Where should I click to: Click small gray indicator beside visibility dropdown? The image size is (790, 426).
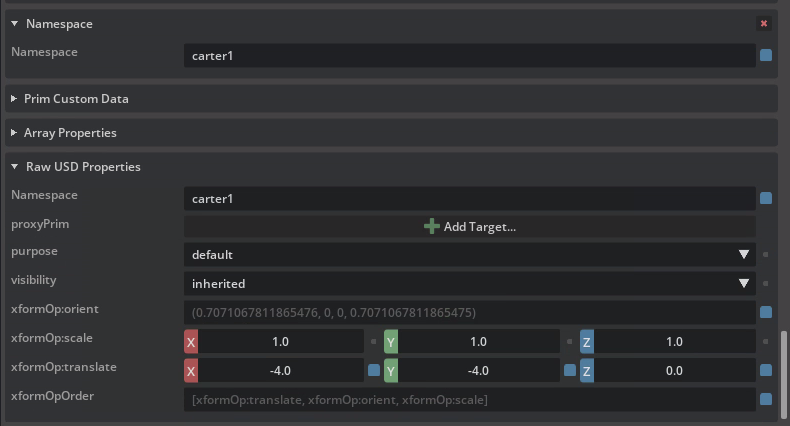(766, 283)
